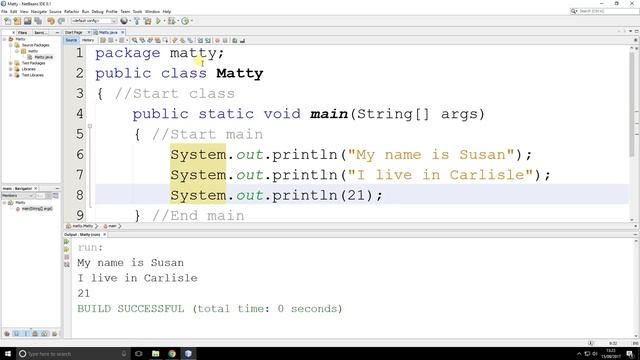Click the Windows Start button
640x360 pixels.
click(8, 353)
